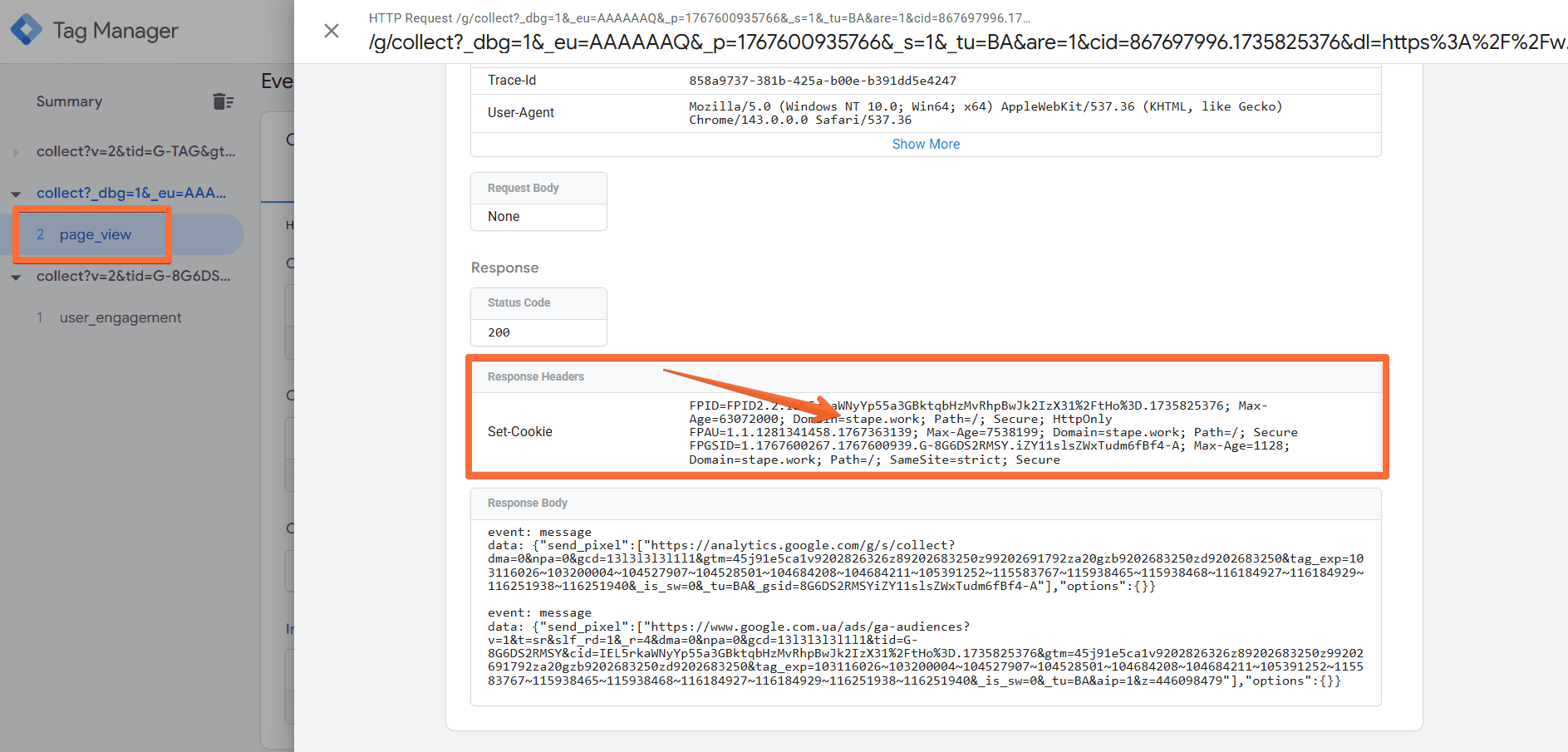Open the Summary view in the sidebar
The height and width of the screenshot is (752, 1568).
(69, 101)
